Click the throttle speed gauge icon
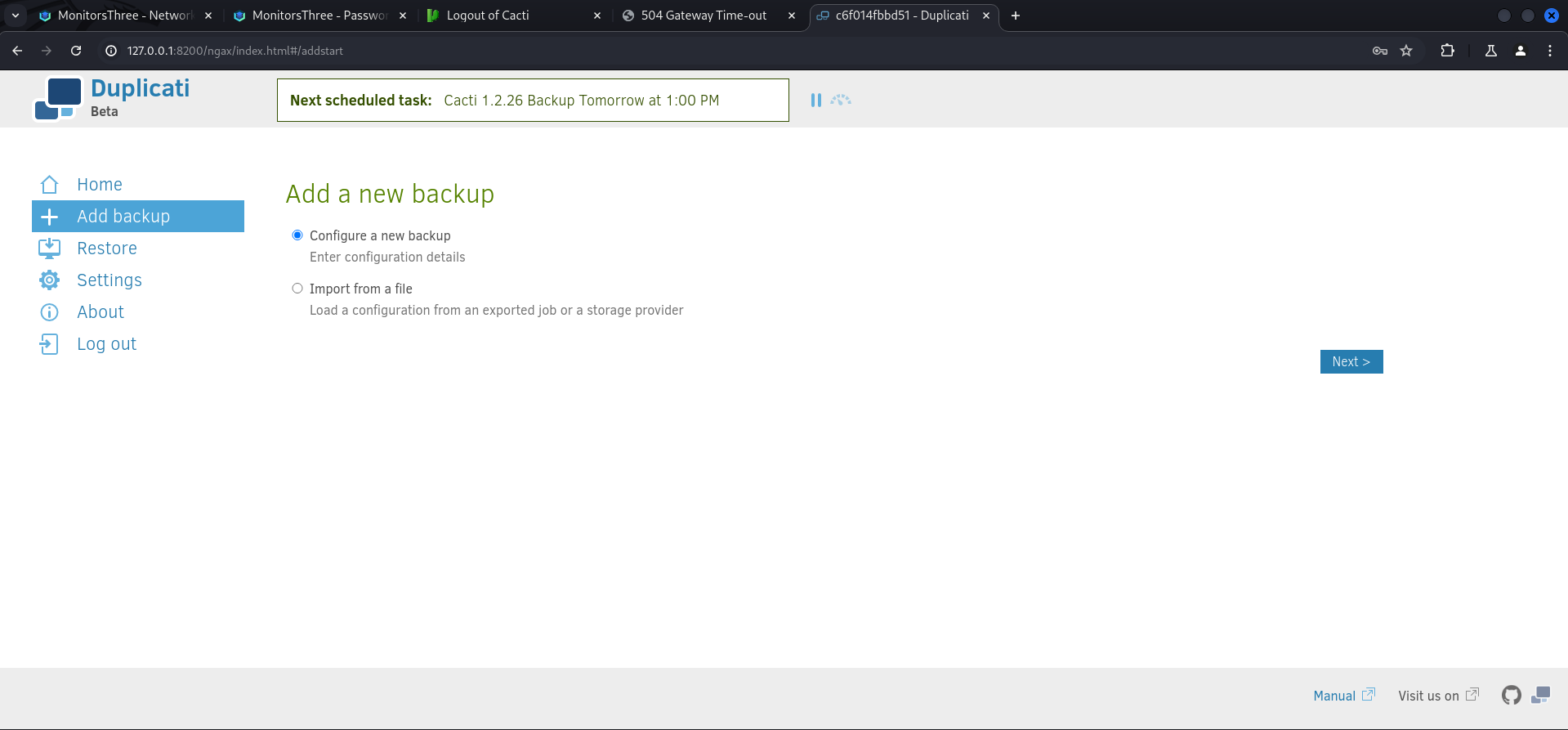This screenshot has height=730, width=1568. point(841,100)
